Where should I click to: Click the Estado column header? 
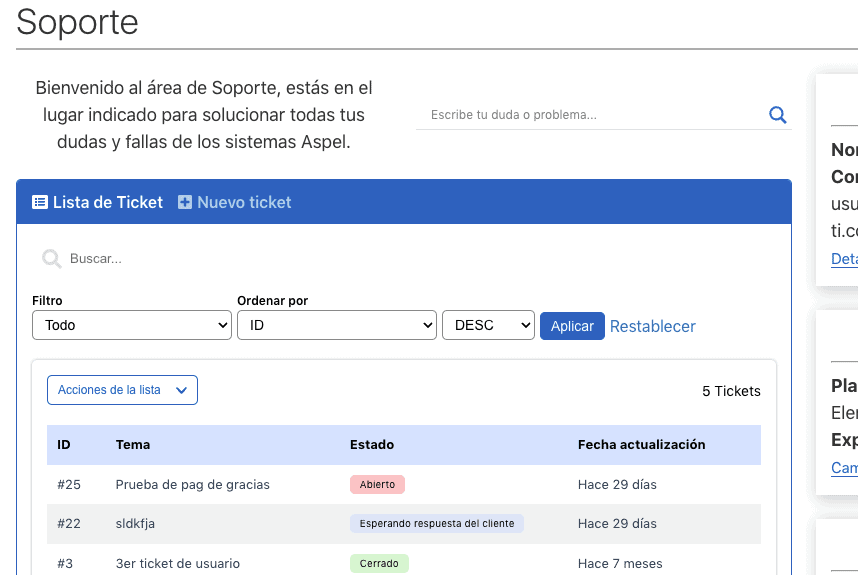coord(372,445)
